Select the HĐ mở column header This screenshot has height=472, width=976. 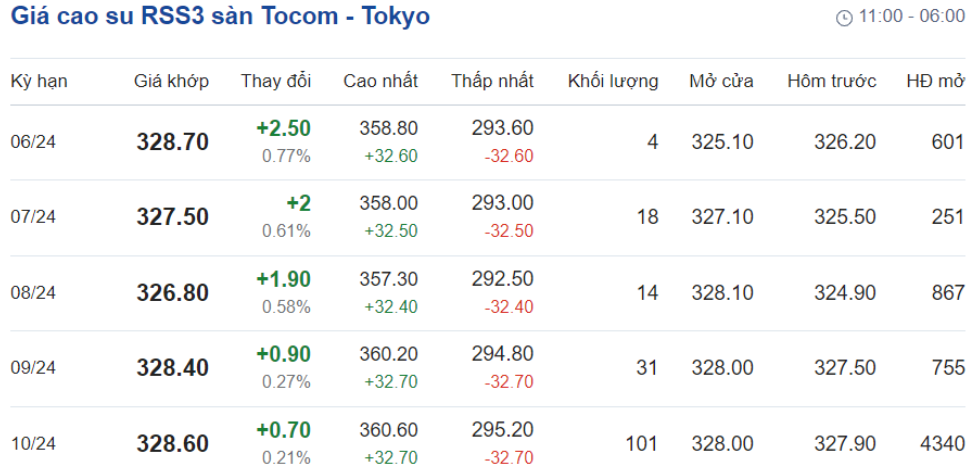(936, 81)
